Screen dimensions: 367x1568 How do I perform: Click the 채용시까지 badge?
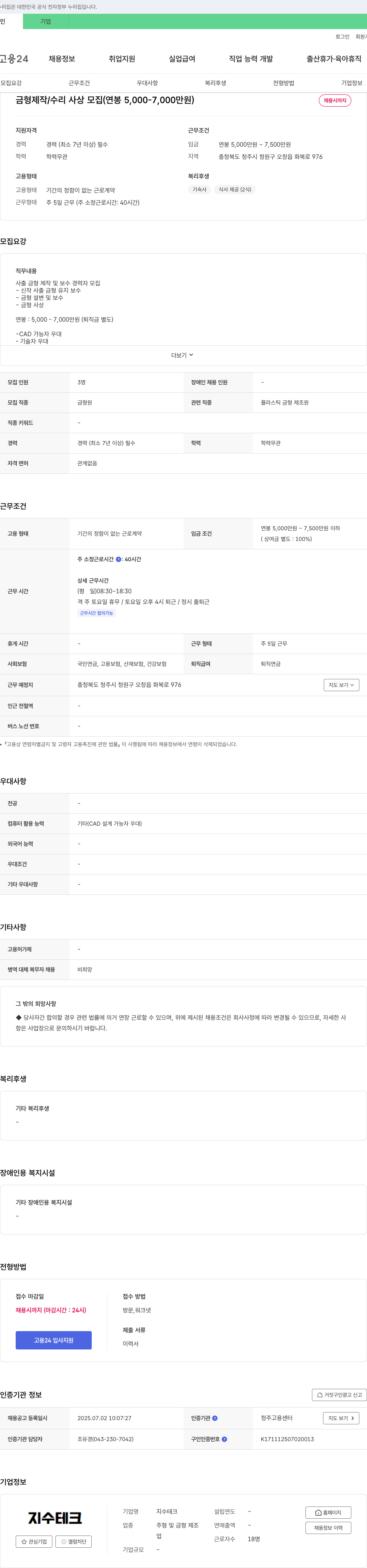(x=335, y=100)
